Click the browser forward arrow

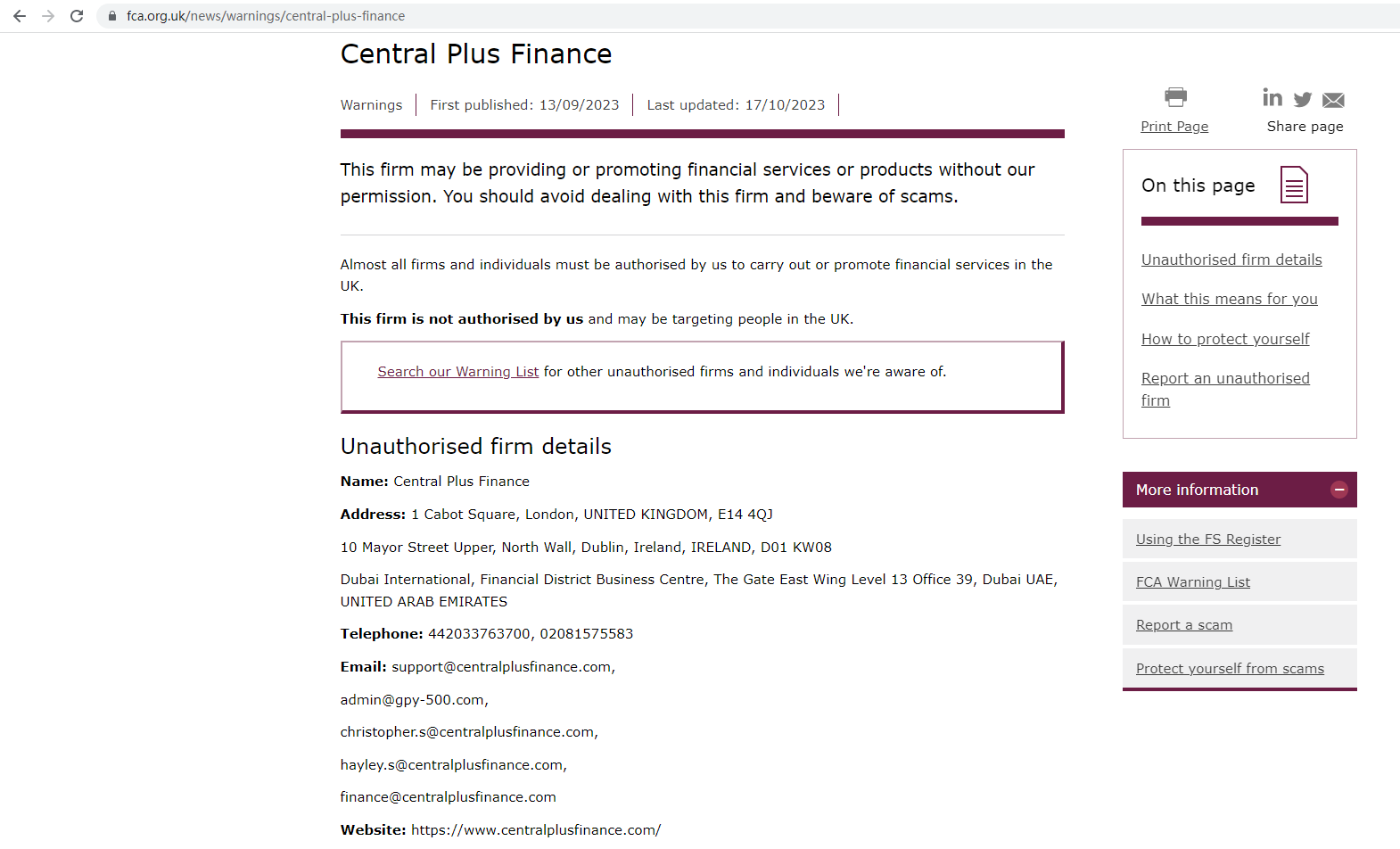(x=48, y=16)
